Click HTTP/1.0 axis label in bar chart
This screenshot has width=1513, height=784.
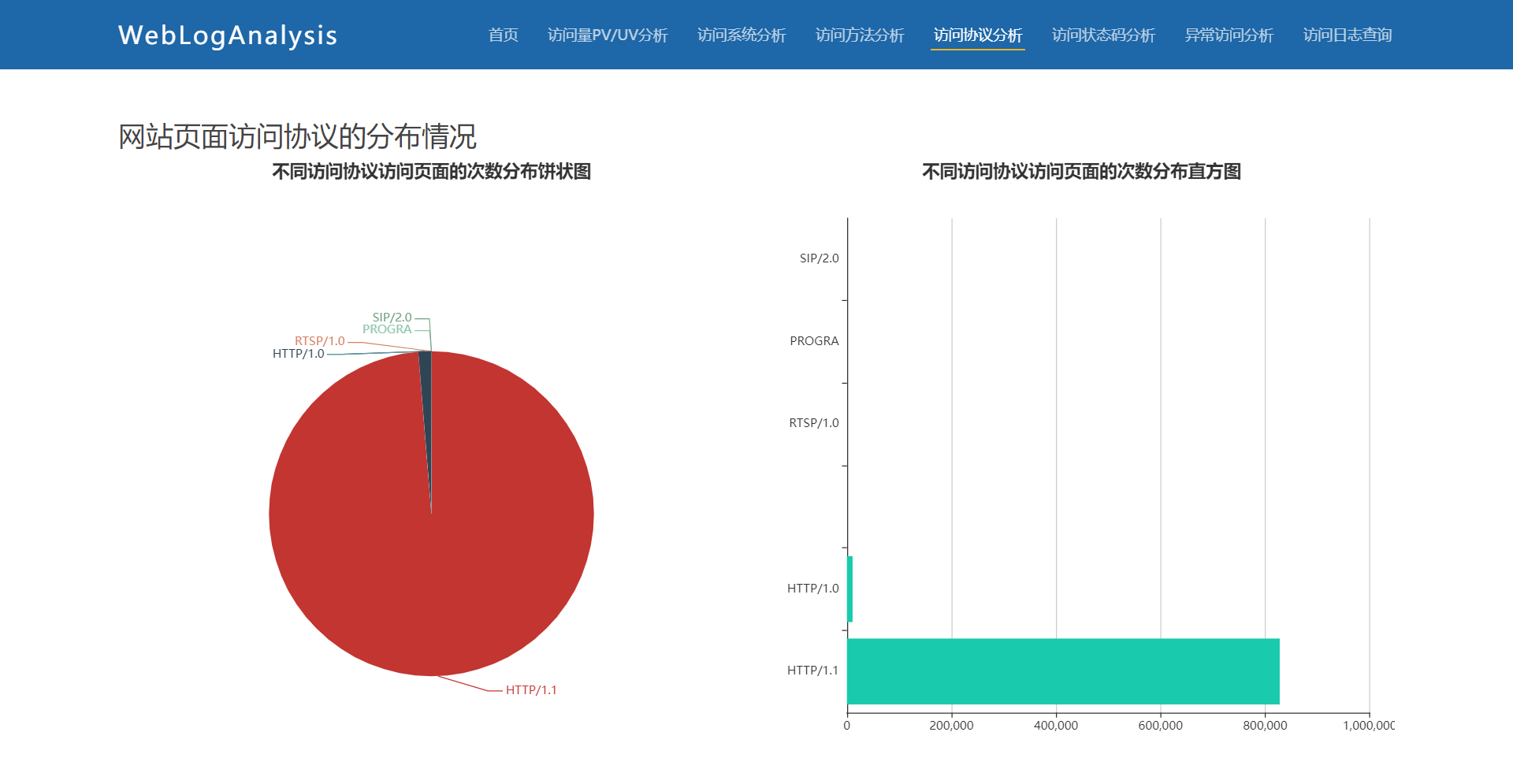(x=812, y=589)
